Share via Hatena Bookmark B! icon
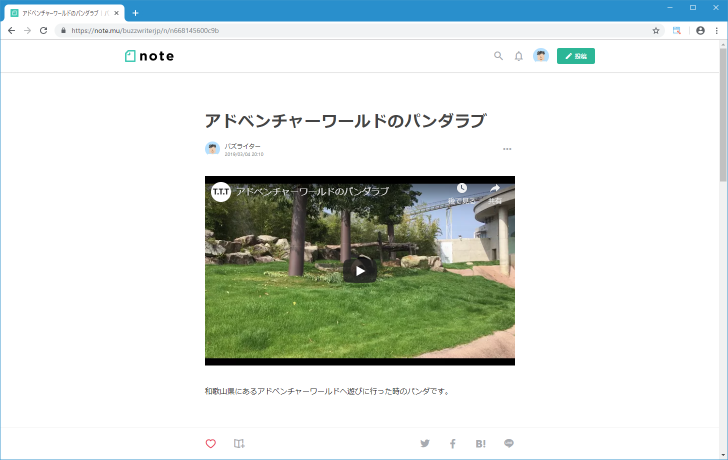Image resolution: width=728 pixels, height=460 pixels. (481, 444)
